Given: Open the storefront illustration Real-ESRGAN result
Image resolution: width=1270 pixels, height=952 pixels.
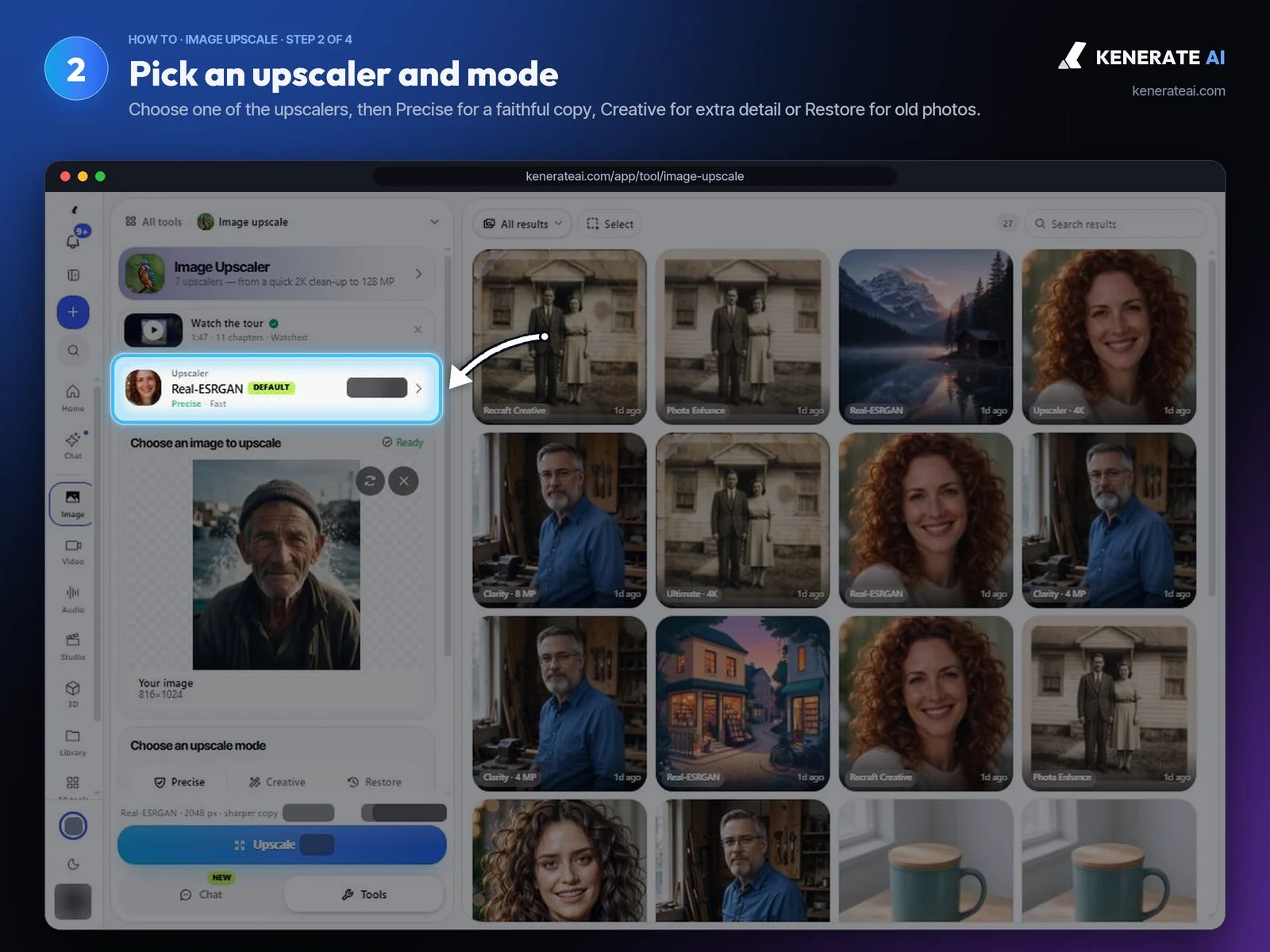Looking at the screenshot, I should 743,704.
